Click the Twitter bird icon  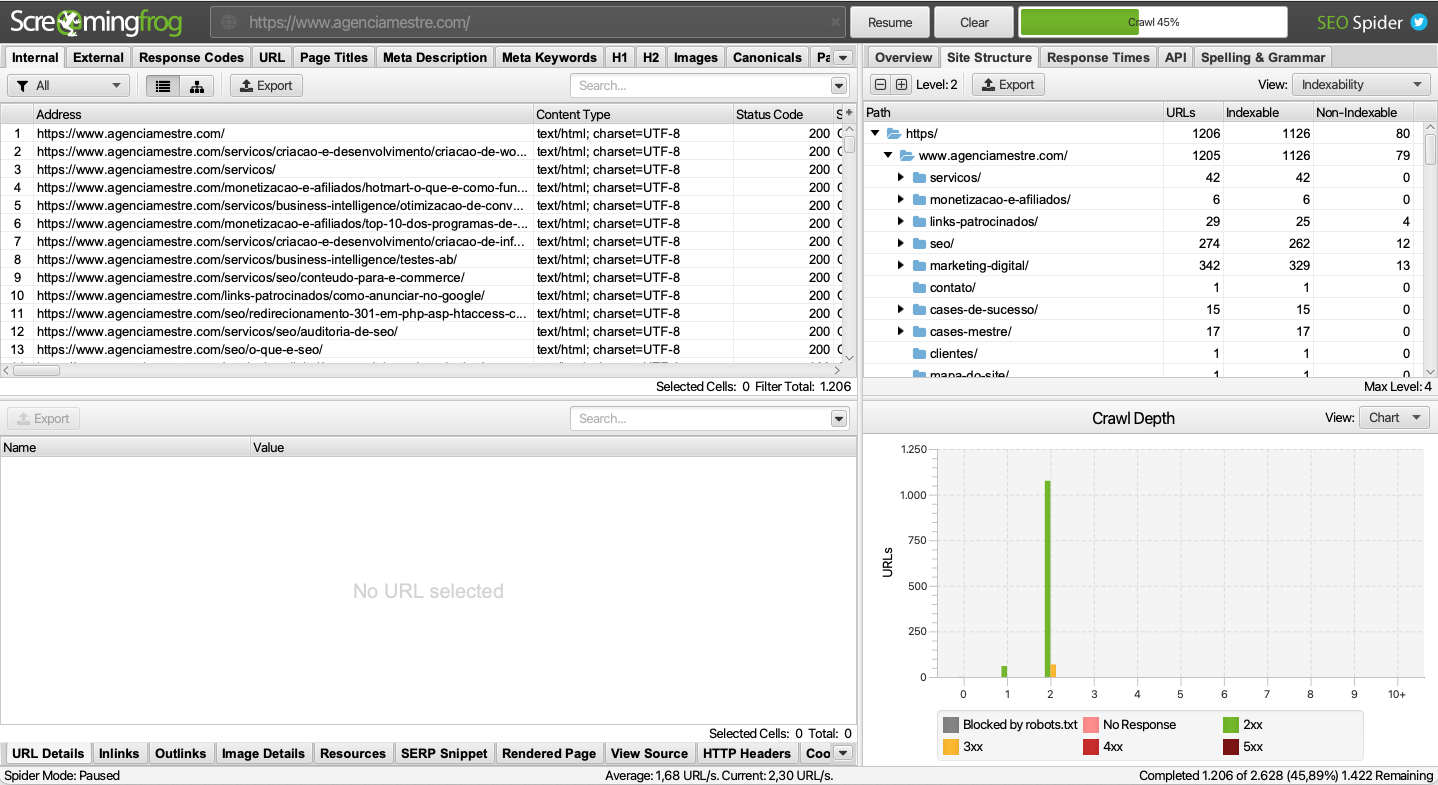(x=1418, y=22)
